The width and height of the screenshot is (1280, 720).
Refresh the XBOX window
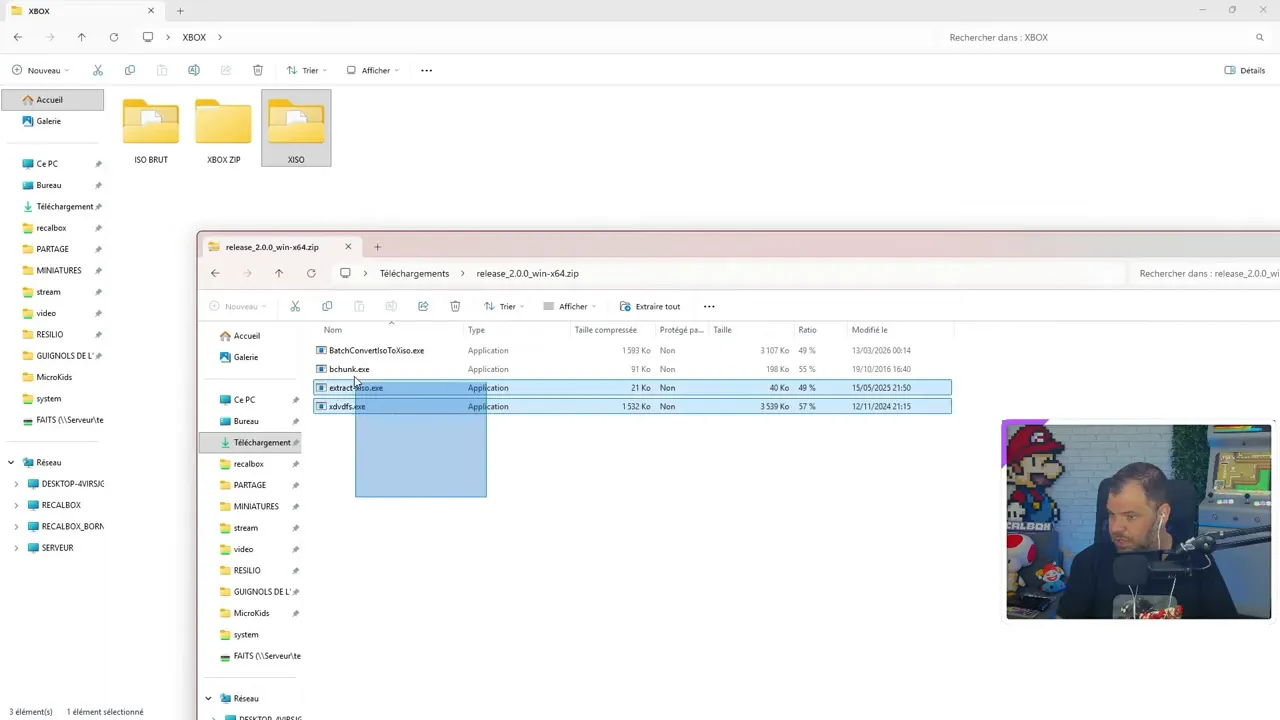tap(114, 37)
